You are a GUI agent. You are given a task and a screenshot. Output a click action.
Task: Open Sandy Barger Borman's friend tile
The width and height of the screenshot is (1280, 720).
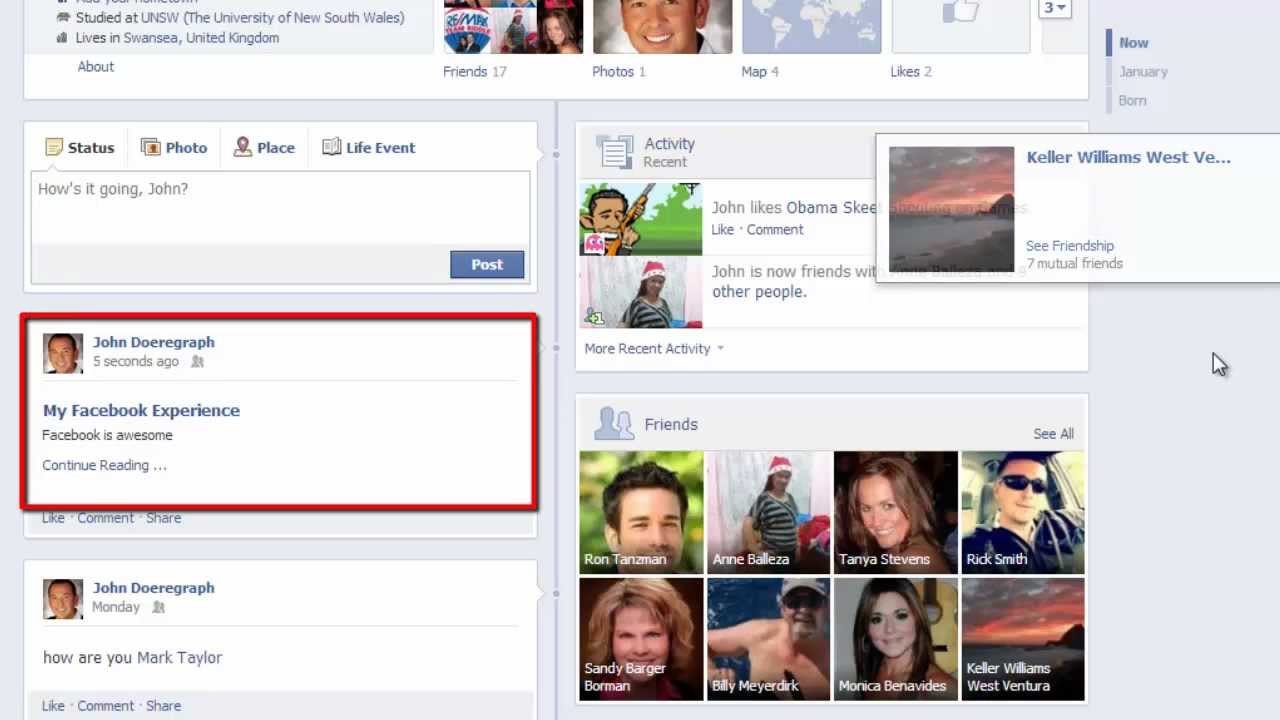641,639
